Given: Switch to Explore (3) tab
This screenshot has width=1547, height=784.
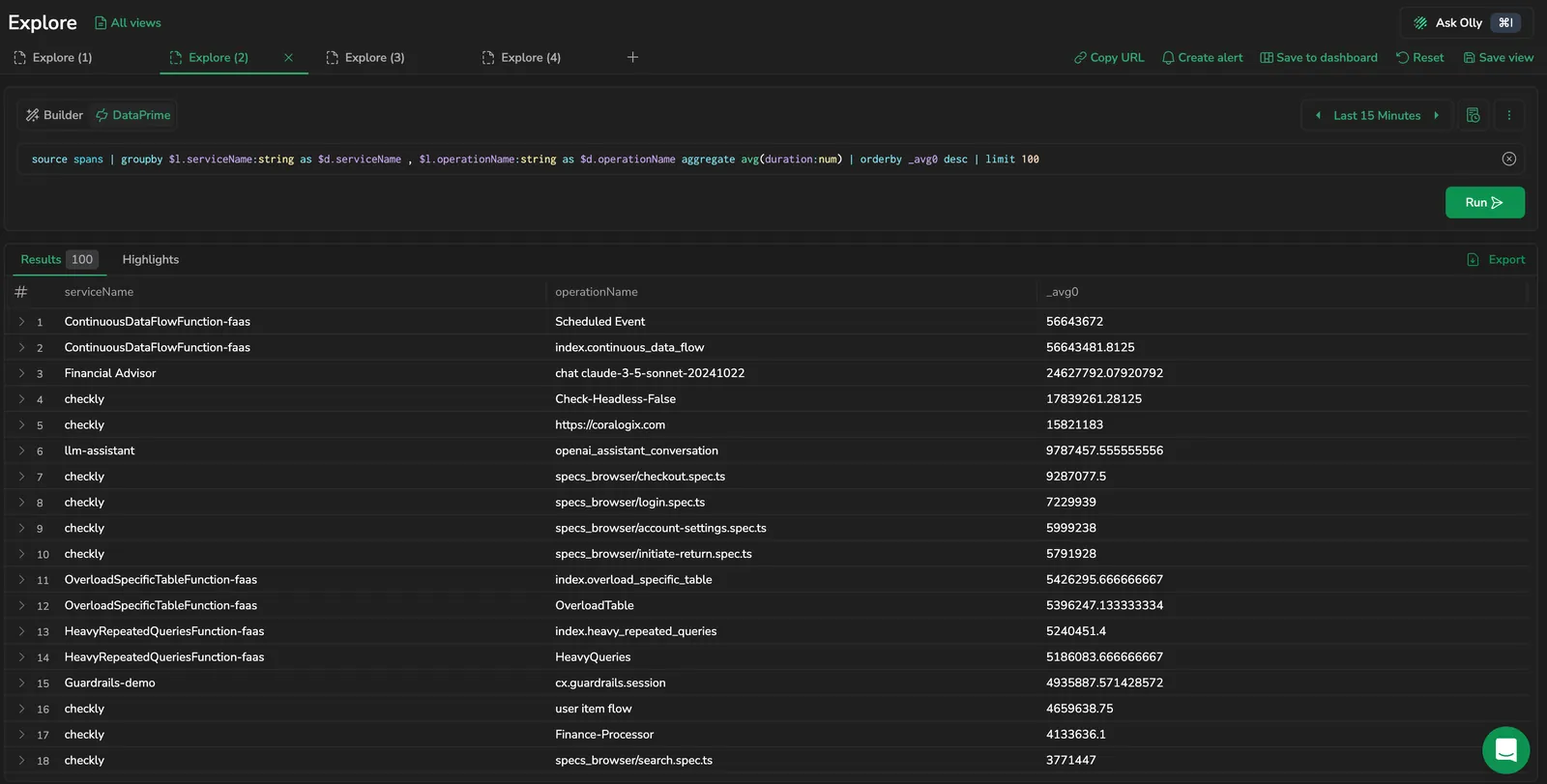Looking at the screenshot, I should pyautogui.click(x=365, y=57).
